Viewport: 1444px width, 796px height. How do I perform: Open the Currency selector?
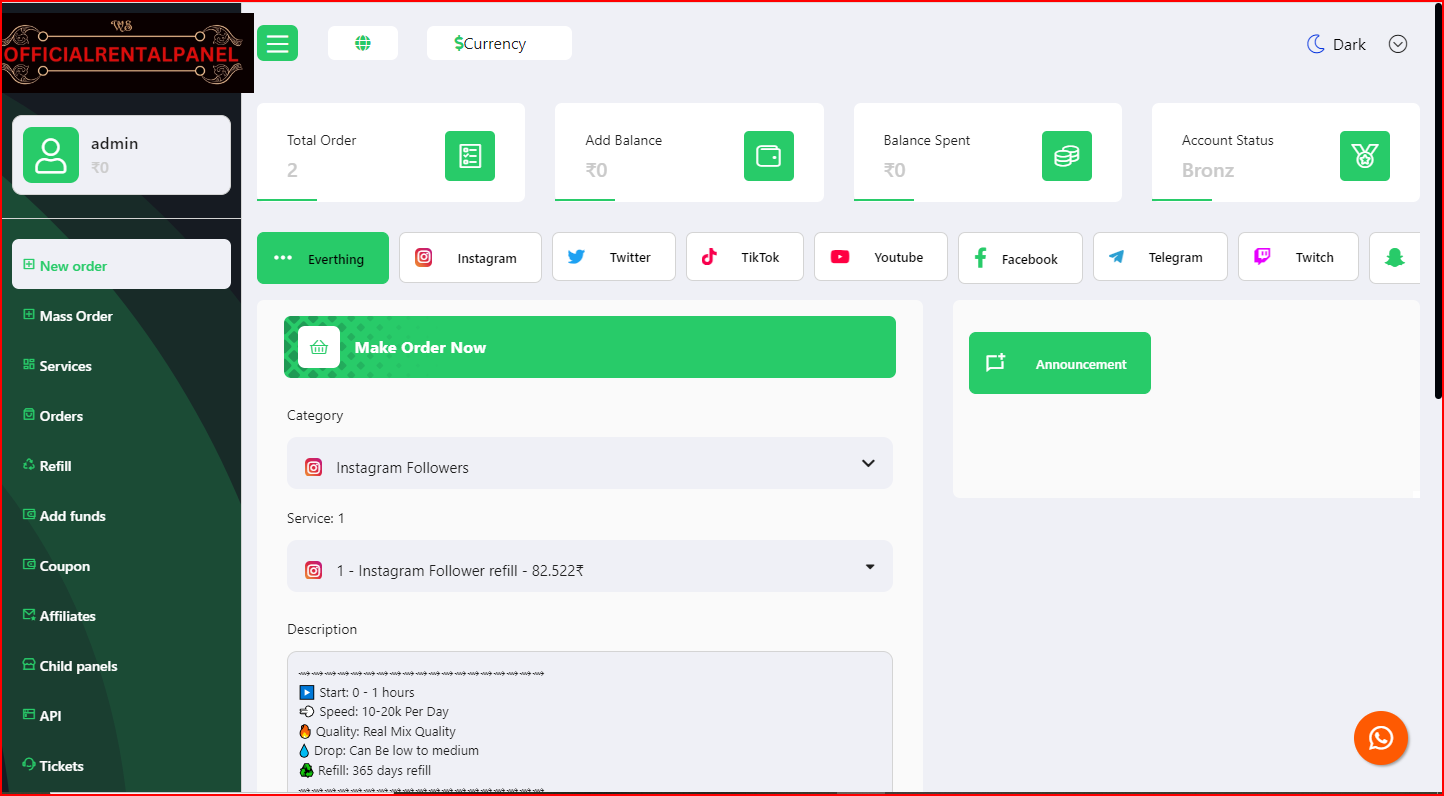coord(498,43)
